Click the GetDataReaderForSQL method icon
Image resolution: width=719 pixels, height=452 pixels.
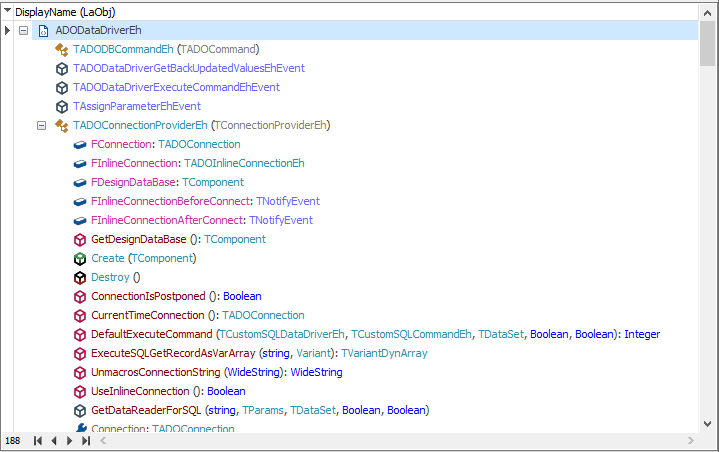tap(80, 410)
